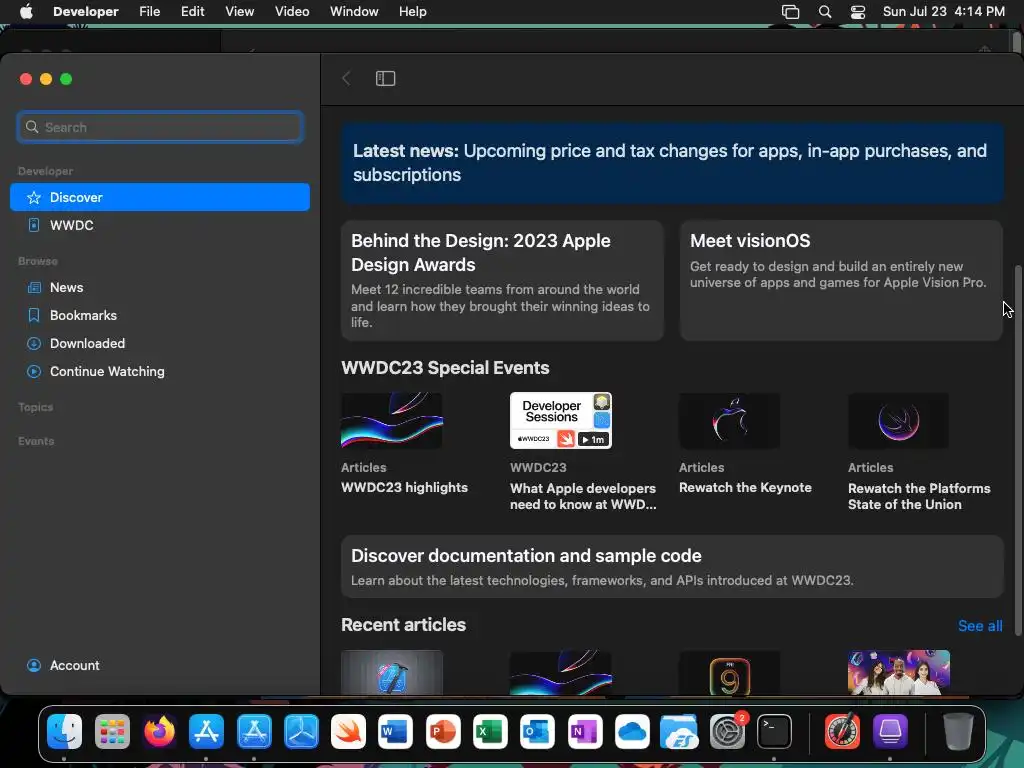This screenshot has height=768, width=1024.
Task: Launch PowerPoint from the Dock
Action: tap(443, 731)
